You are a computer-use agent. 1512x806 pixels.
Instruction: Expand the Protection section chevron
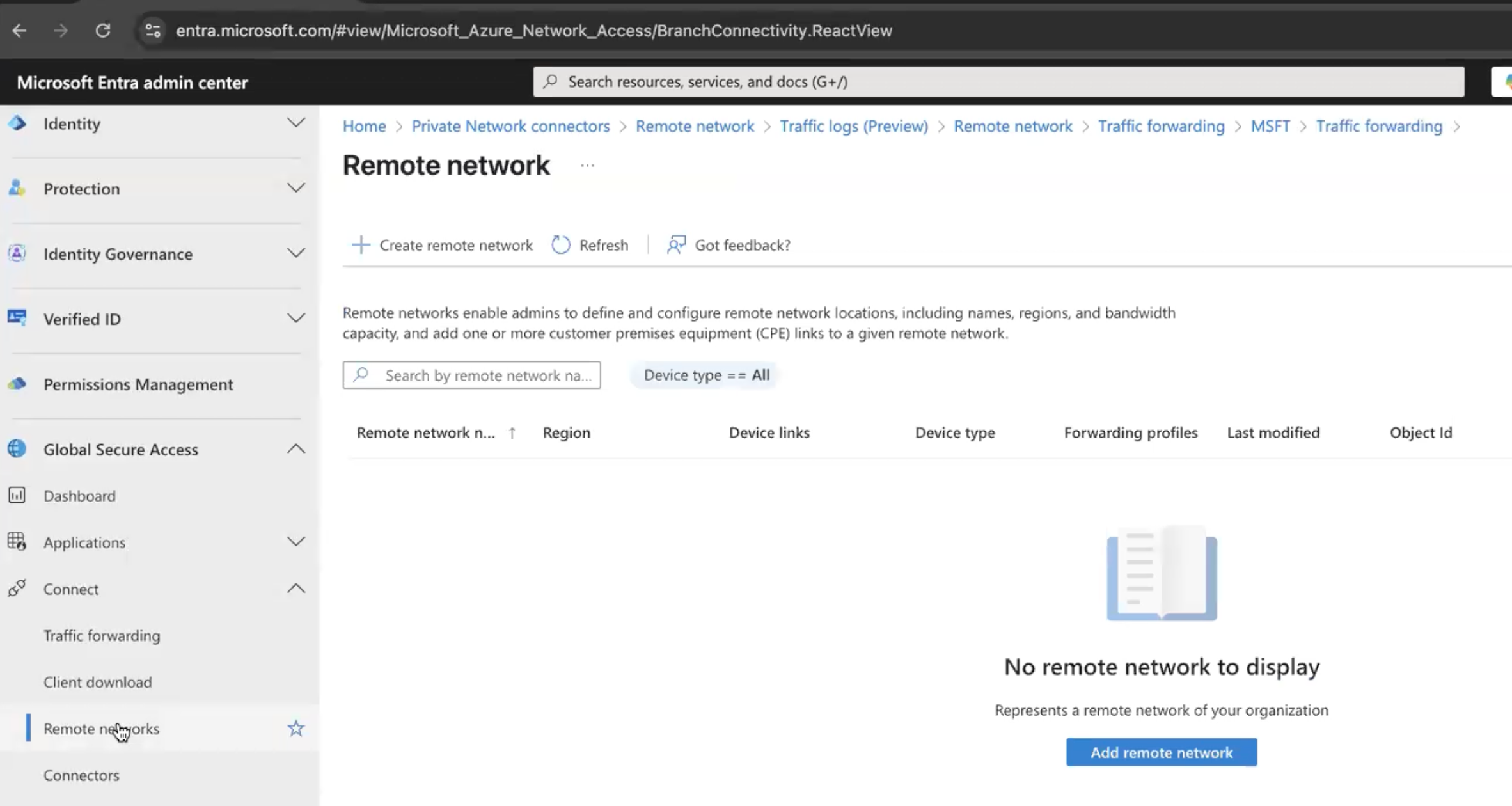coord(295,187)
